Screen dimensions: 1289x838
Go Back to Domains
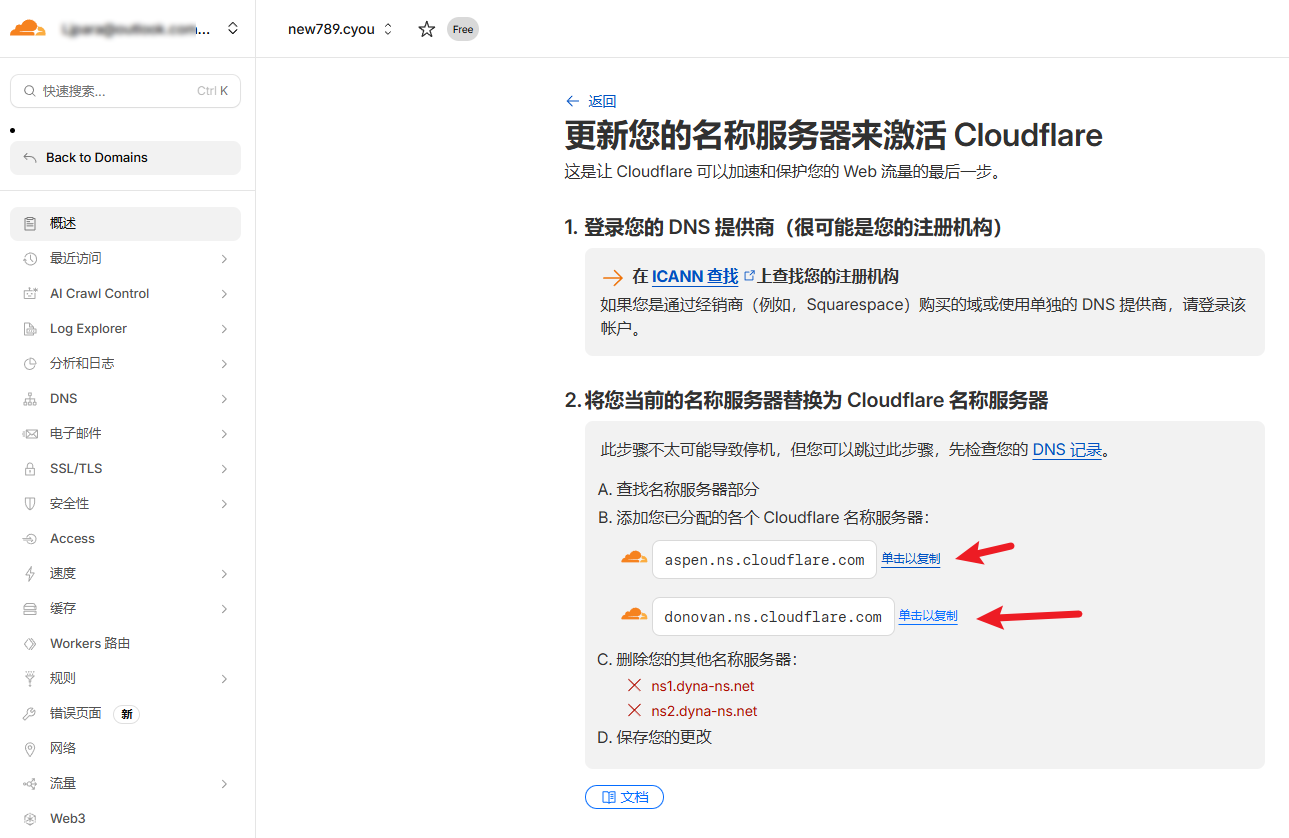tap(125, 158)
